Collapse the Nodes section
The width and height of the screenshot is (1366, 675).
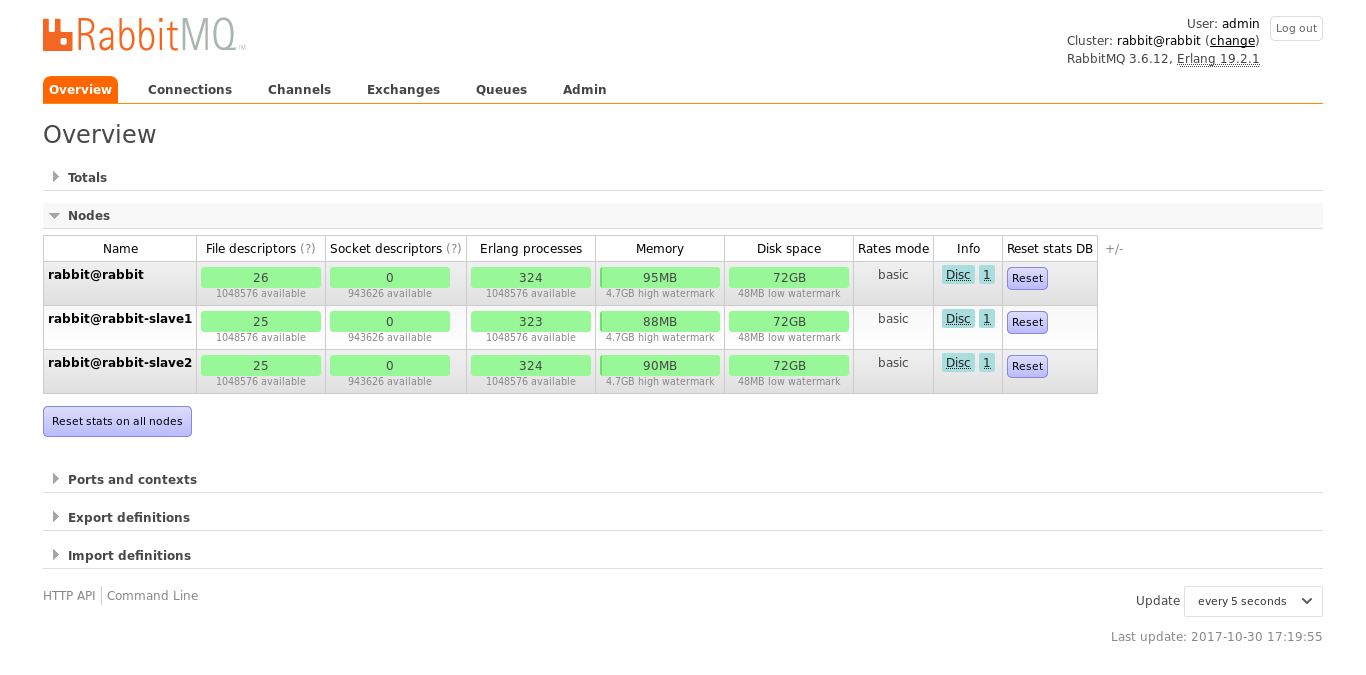[88, 216]
